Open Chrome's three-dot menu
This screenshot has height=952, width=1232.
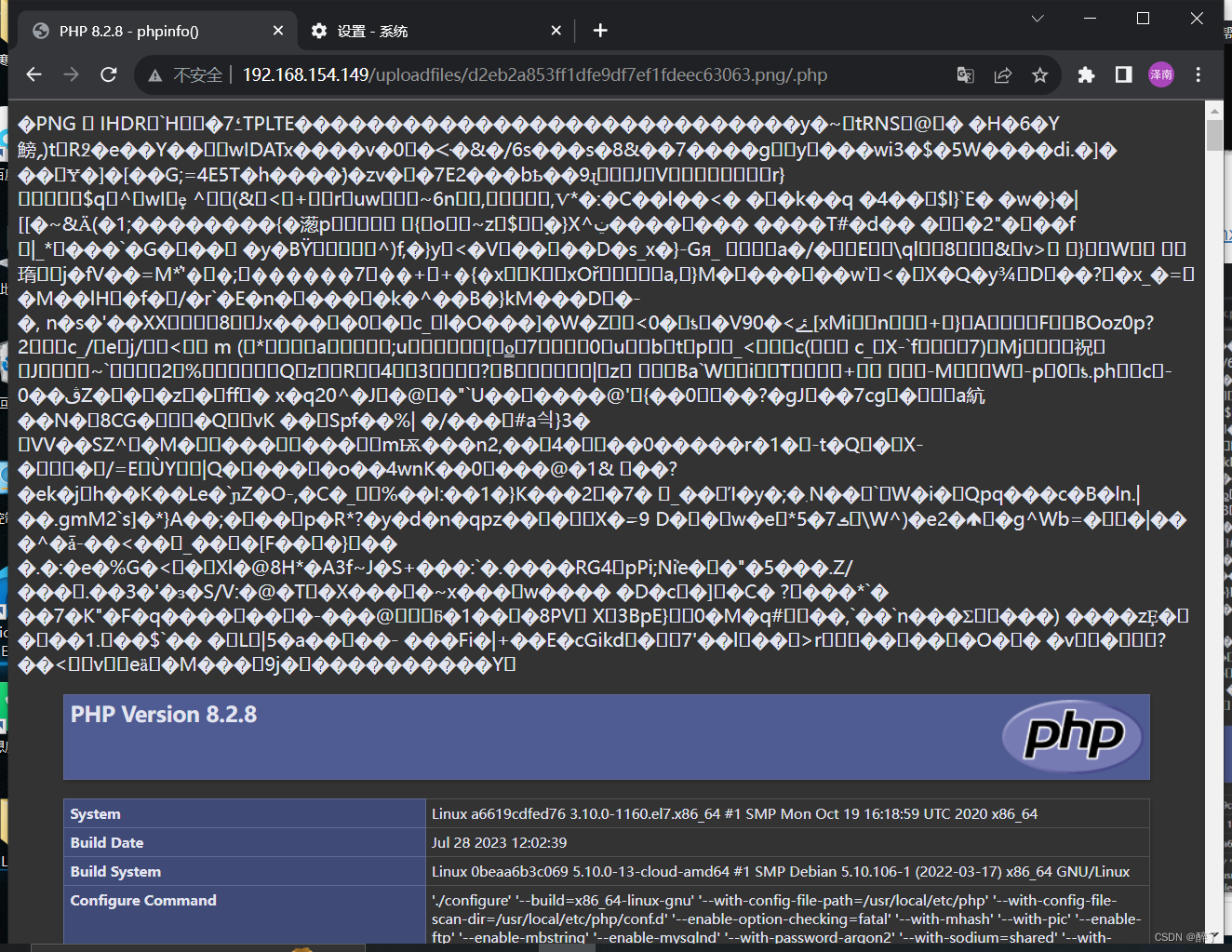coord(1199,74)
